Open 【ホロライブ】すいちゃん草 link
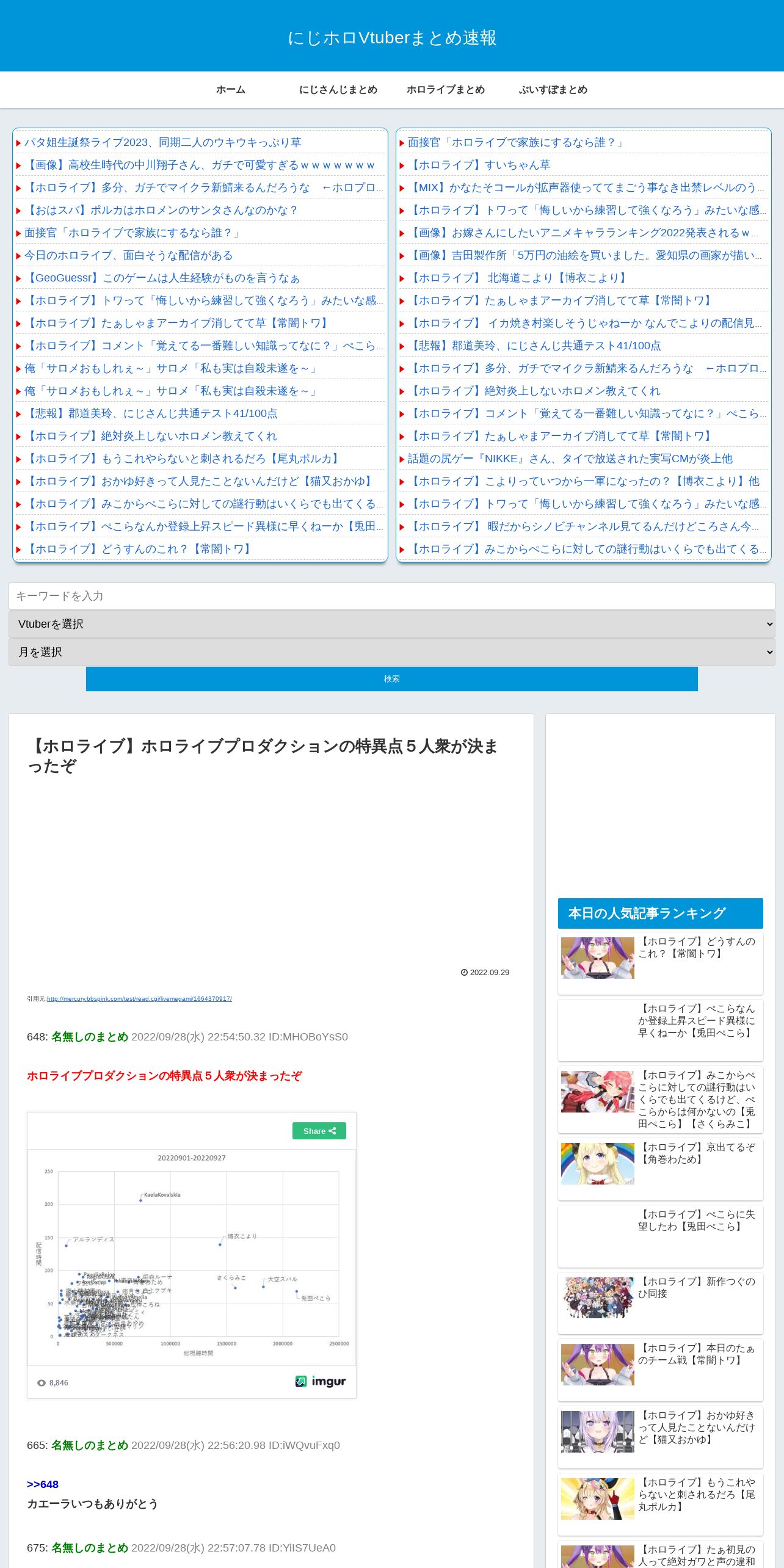784x1568 pixels. 479,165
